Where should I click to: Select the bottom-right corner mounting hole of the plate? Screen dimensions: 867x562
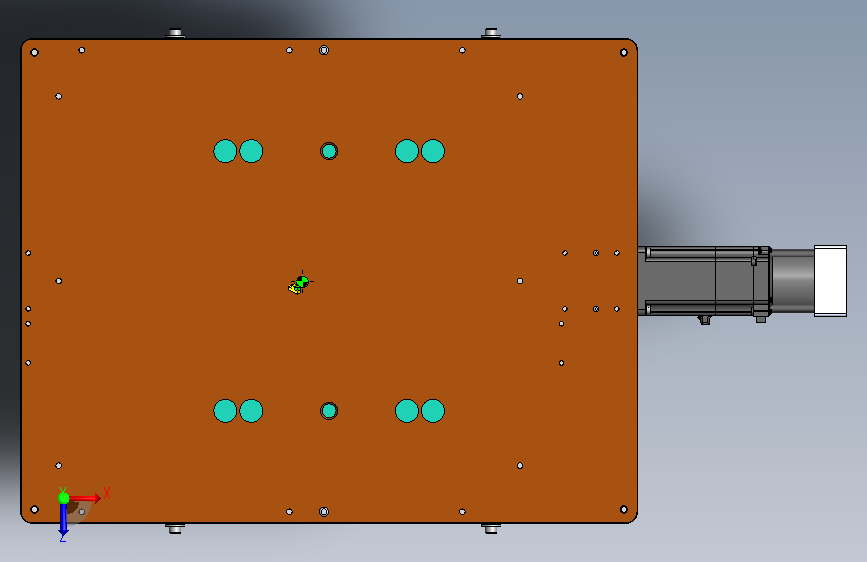coord(624,509)
